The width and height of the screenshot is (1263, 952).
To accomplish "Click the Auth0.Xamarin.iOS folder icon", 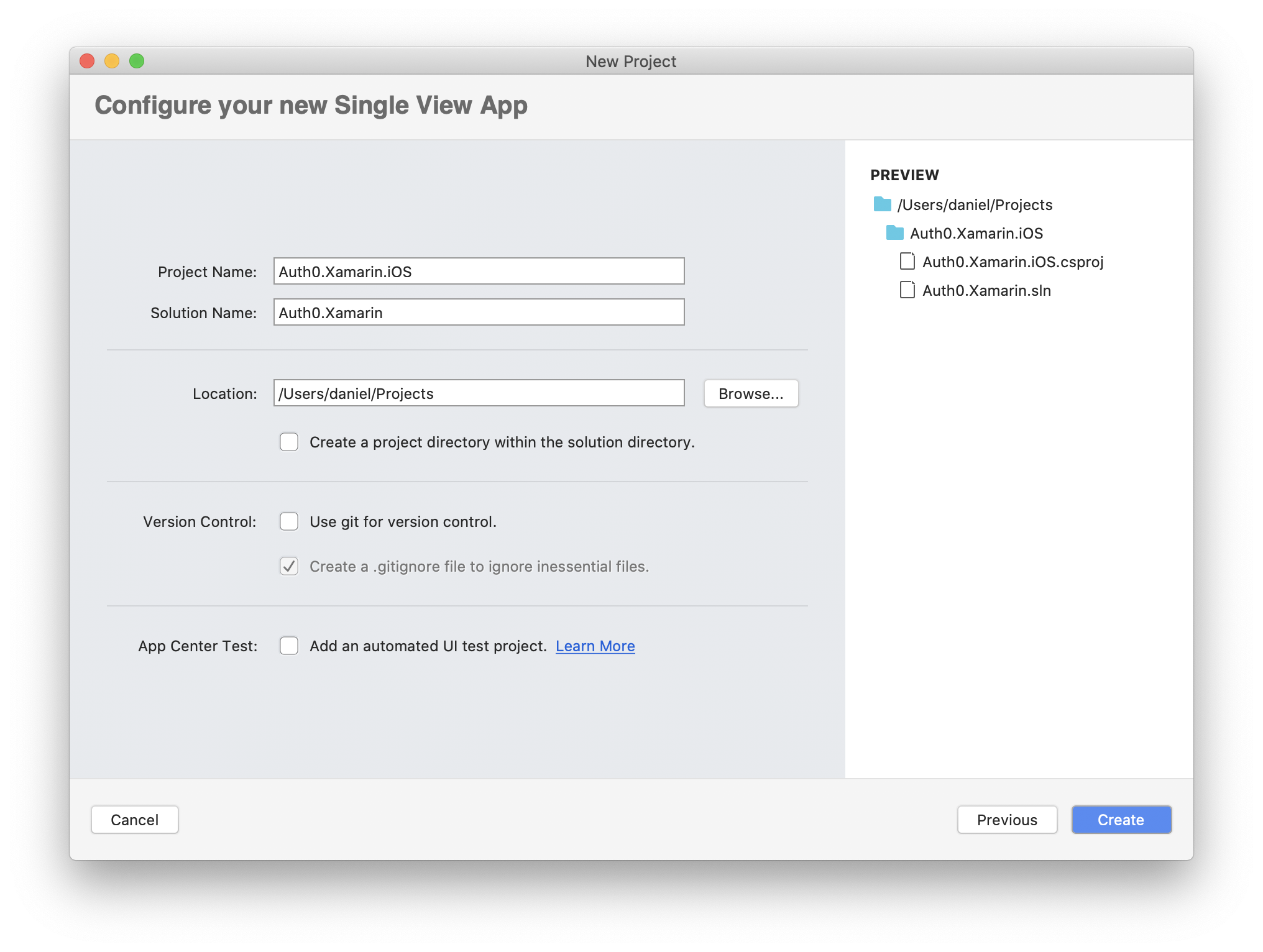I will click(893, 232).
